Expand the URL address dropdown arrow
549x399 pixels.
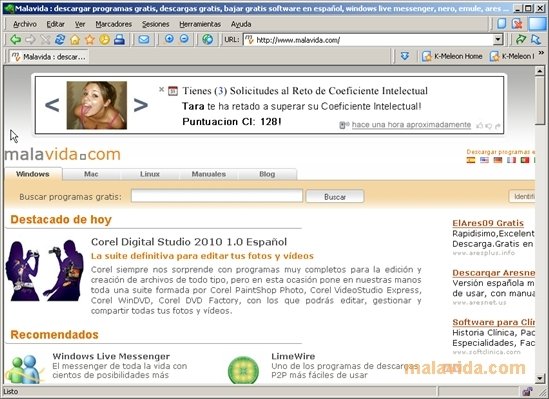point(498,40)
